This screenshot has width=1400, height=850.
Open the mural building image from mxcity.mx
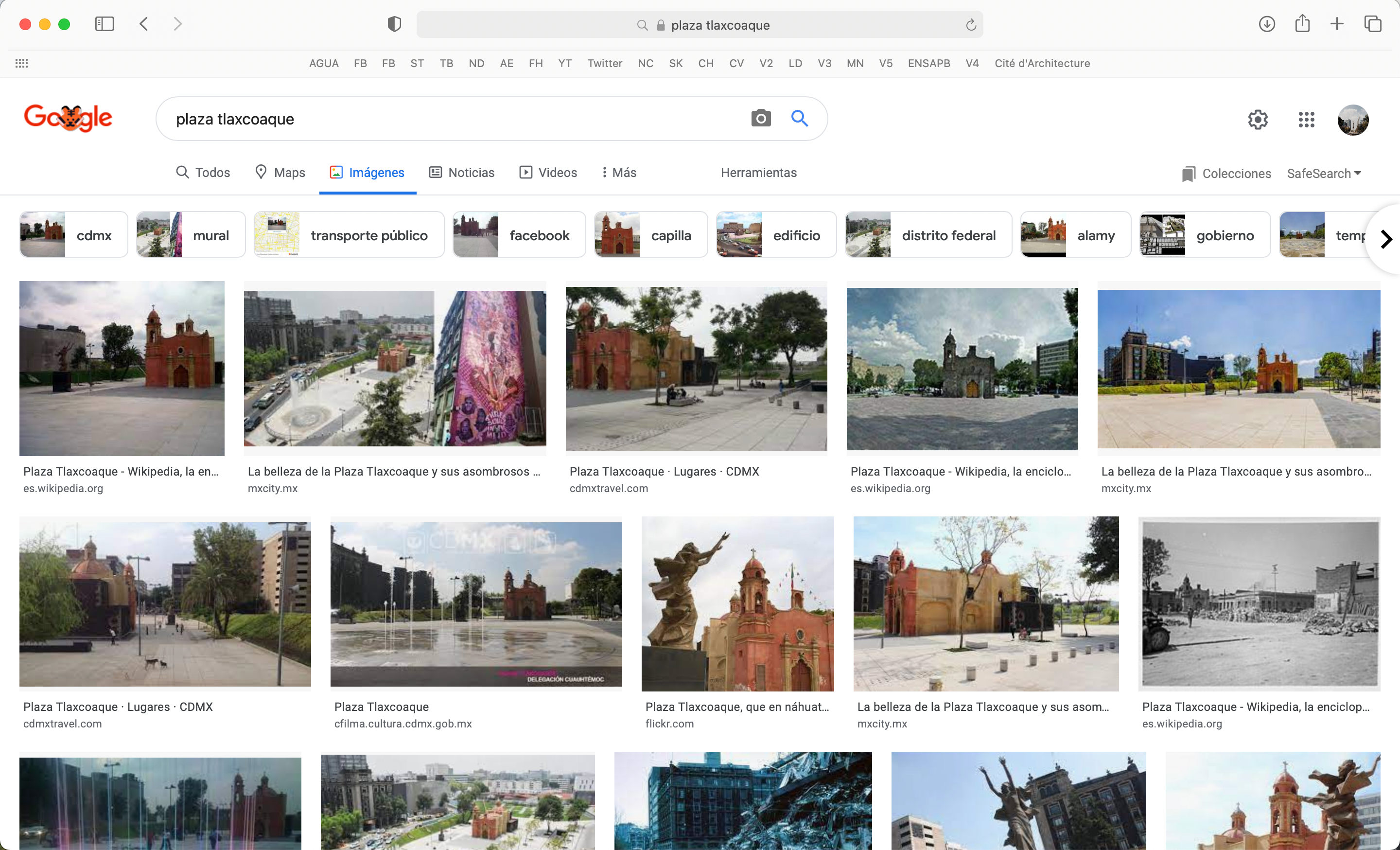point(395,368)
